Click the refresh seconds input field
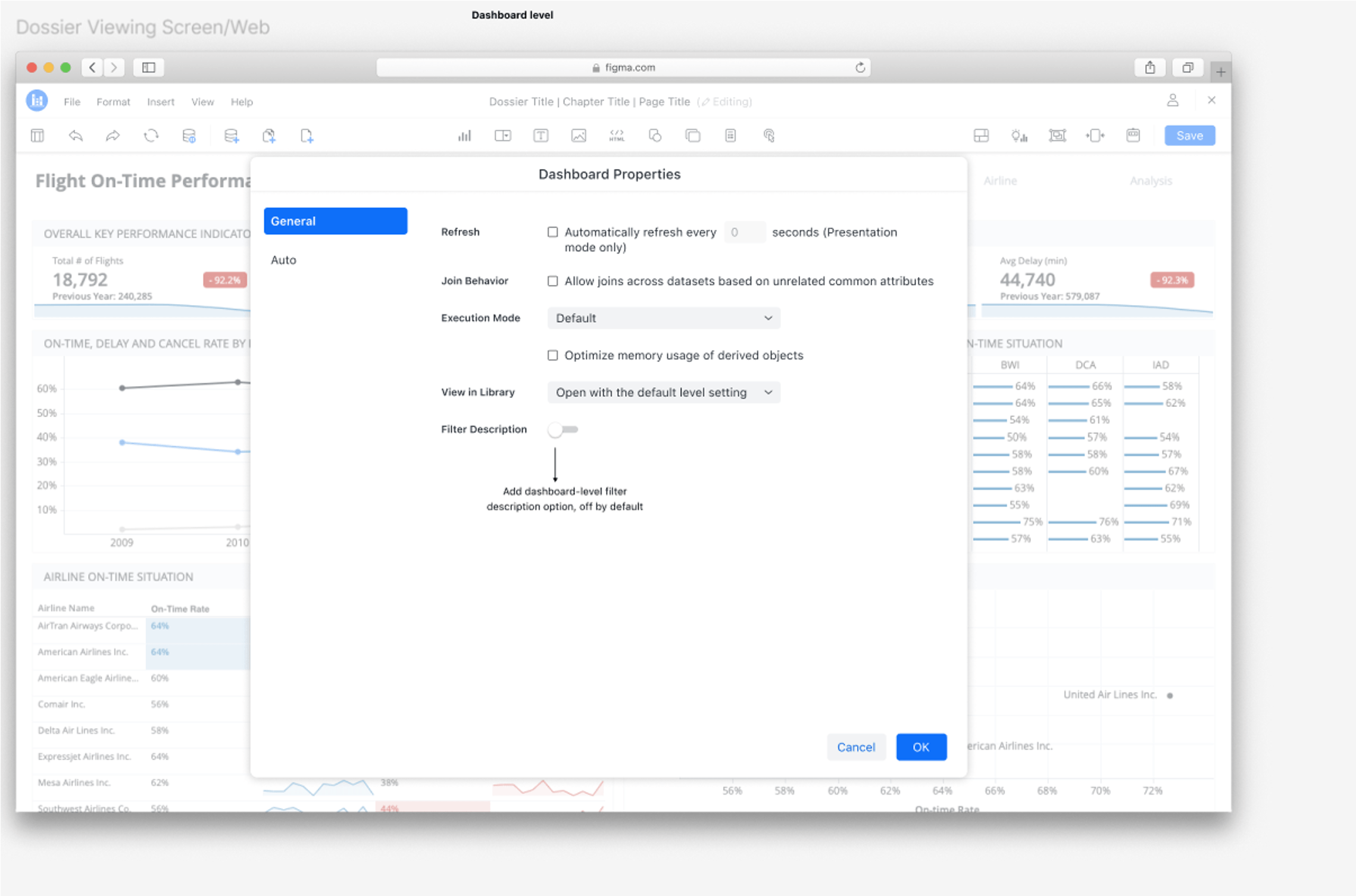The height and width of the screenshot is (896, 1356). click(745, 232)
